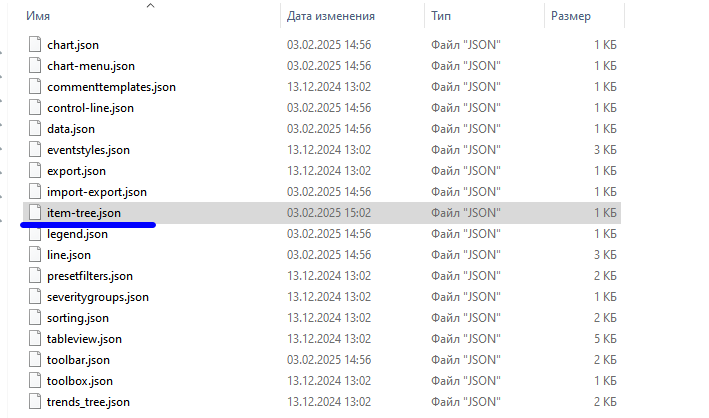Viewport: 709px width, 418px height.
Task: Select the chart-menu.json file name
Action: 90,66
